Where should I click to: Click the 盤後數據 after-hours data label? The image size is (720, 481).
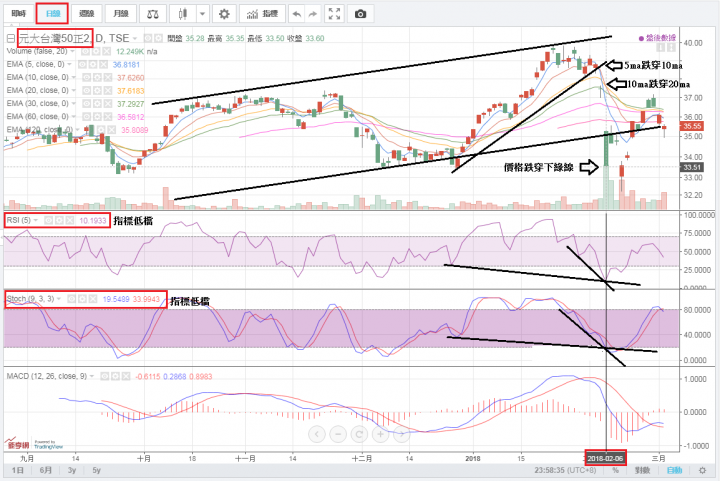pos(657,38)
